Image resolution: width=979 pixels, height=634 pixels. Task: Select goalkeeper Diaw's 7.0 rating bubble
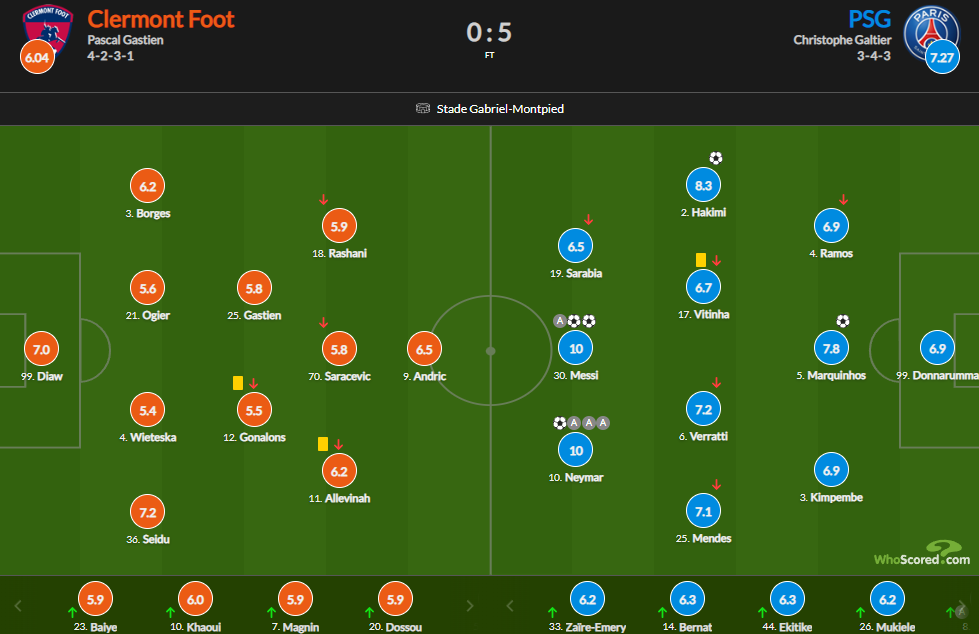tap(41, 349)
